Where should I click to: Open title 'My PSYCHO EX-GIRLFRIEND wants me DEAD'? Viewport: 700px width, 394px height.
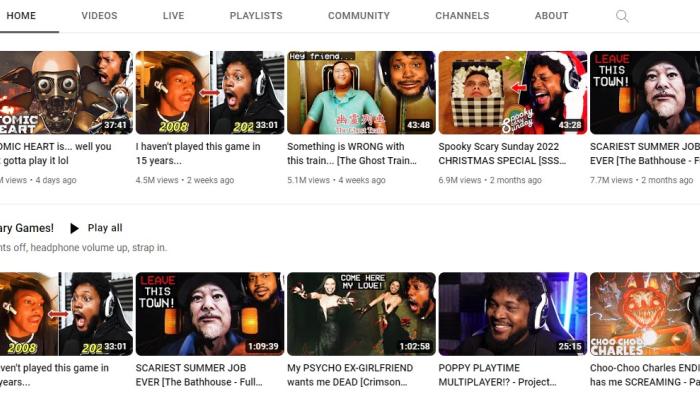pyautogui.click(x=350, y=375)
